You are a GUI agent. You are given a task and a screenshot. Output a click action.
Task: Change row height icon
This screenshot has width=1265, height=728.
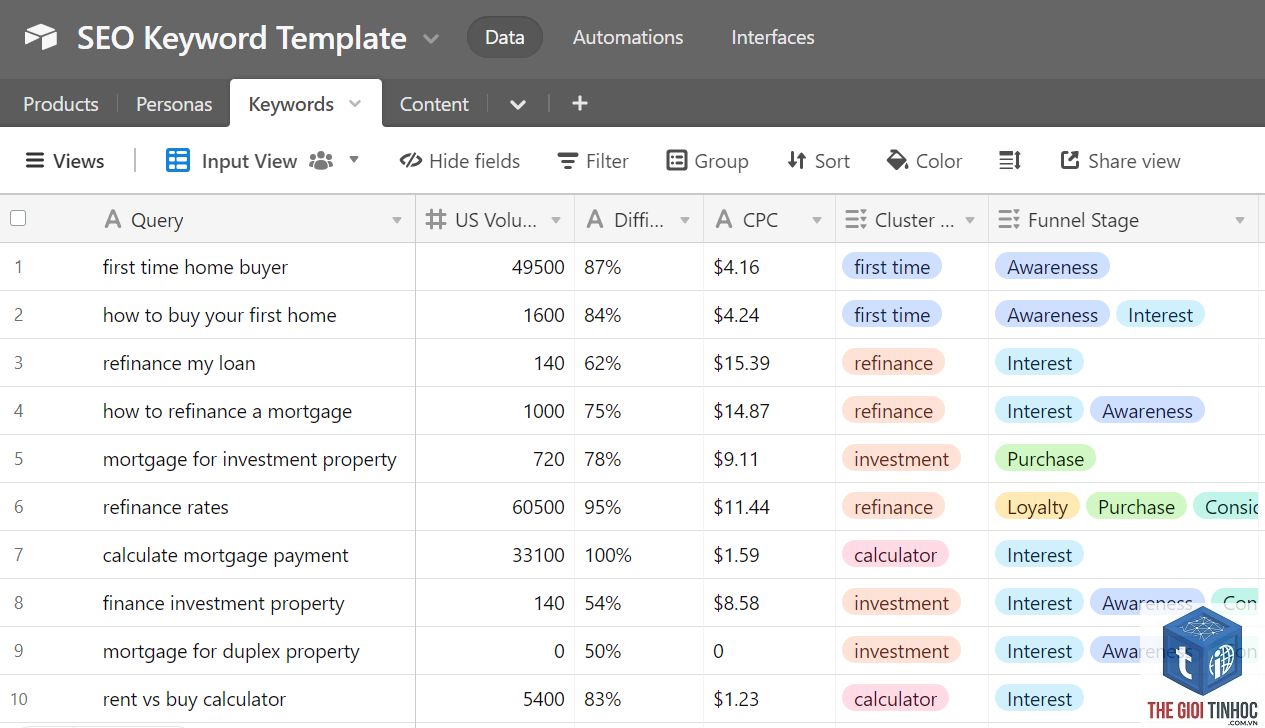click(1010, 161)
